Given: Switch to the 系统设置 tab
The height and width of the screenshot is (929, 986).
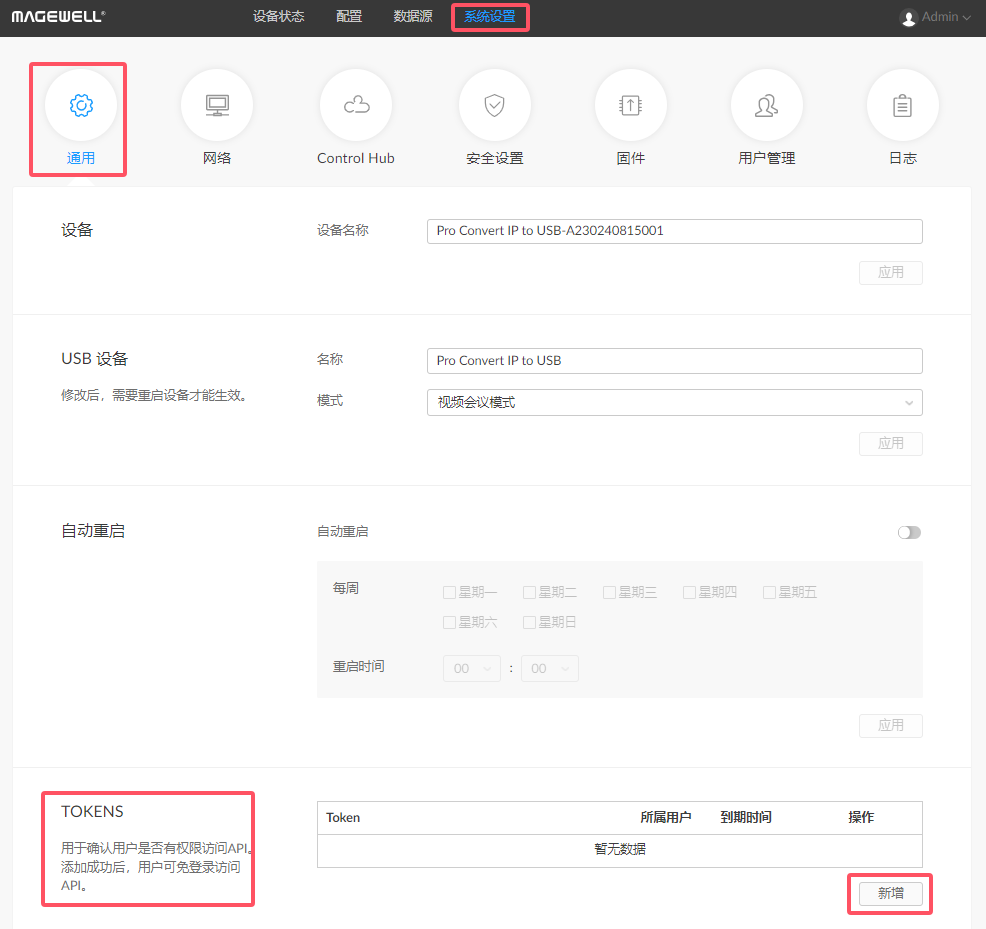Looking at the screenshot, I should tap(490, 16).
